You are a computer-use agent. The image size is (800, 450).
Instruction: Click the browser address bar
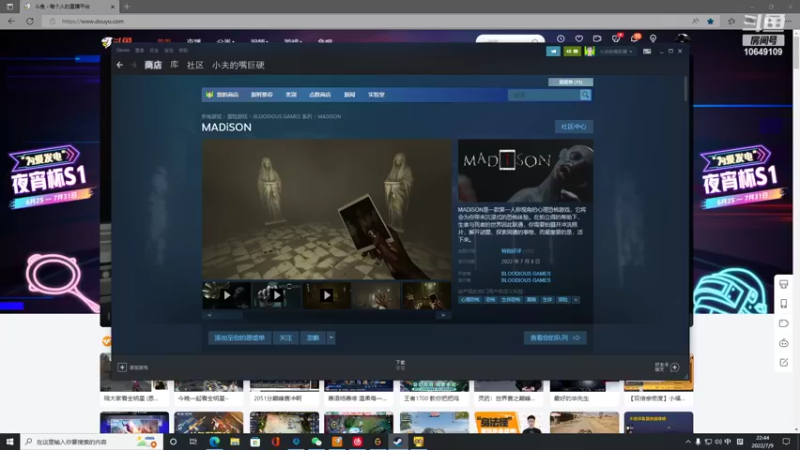pyautogui.click(x=367, y=21)
